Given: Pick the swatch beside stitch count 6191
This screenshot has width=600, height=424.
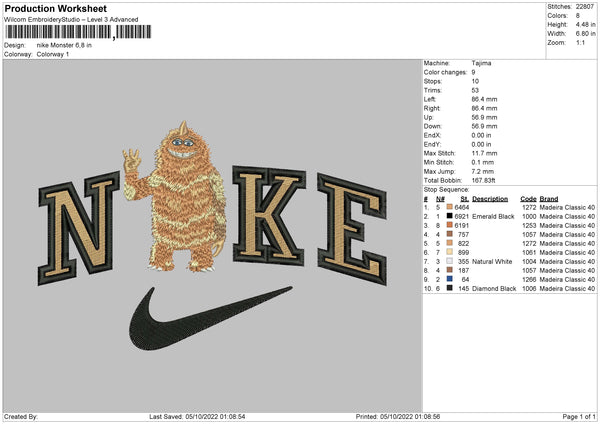Looking at the screenshot, I should point(450,225).
